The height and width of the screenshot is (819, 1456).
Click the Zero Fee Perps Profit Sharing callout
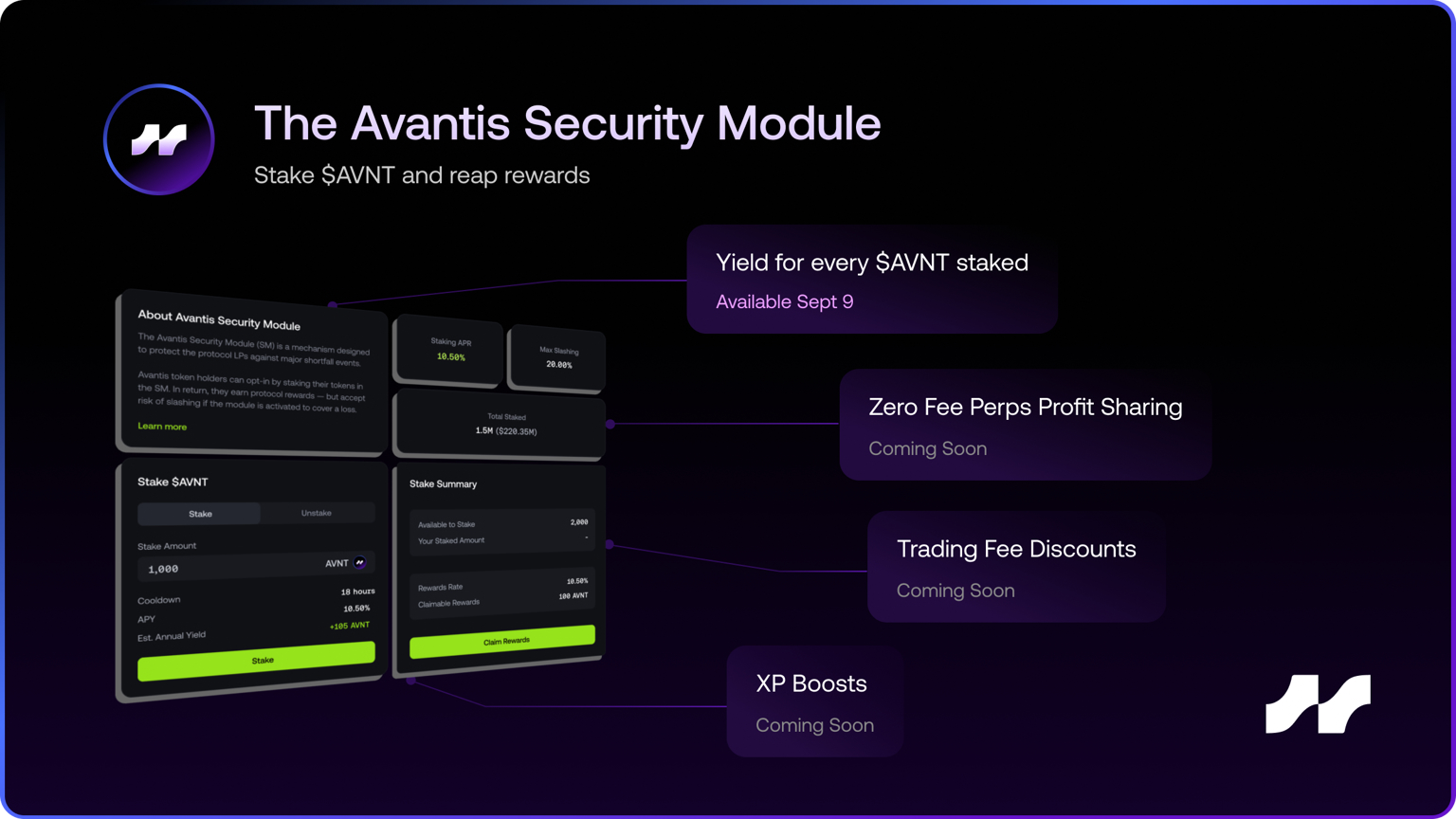tap(1025, 425)
